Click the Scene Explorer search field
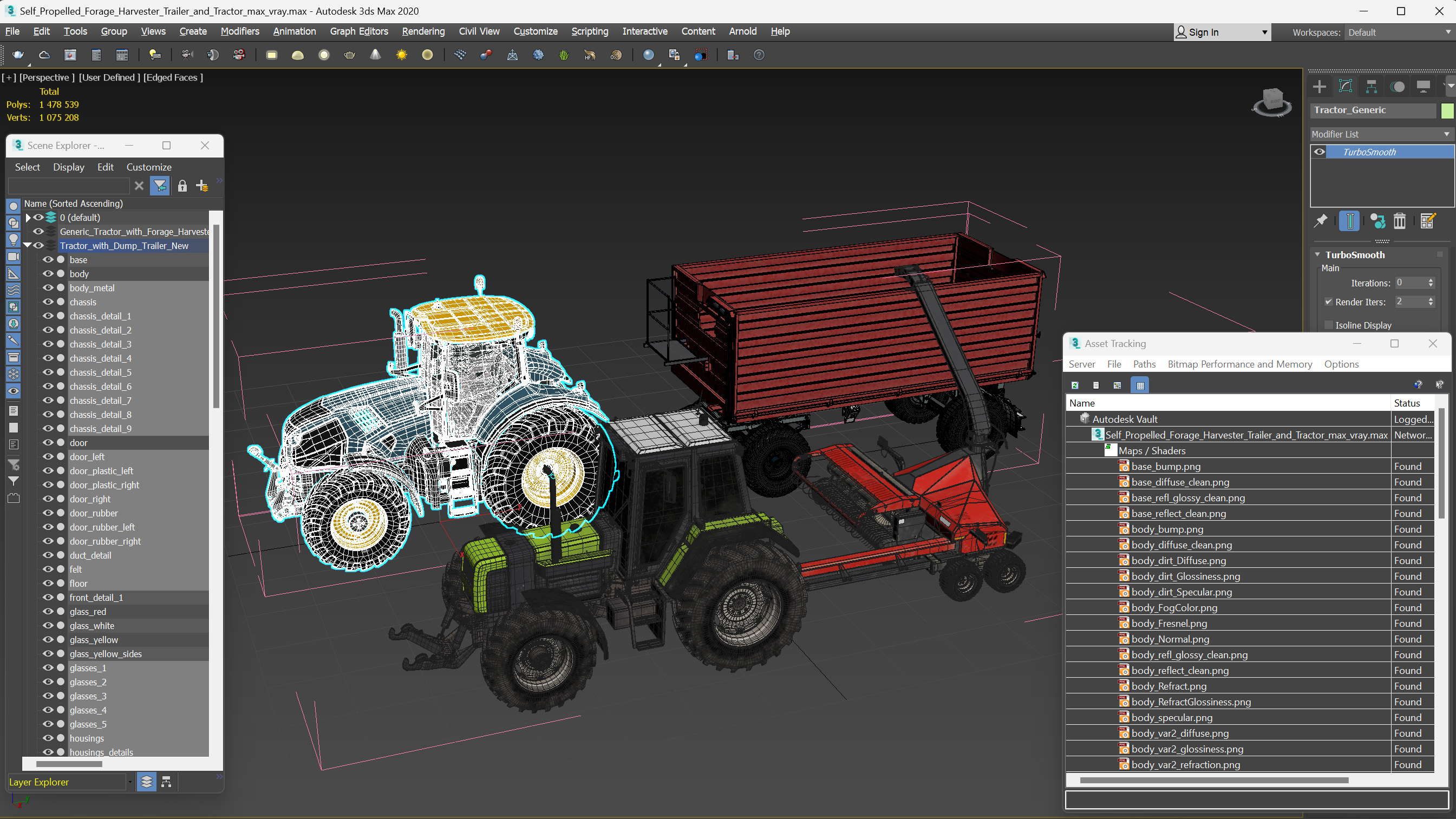The height and width of the screenshot is (819, 1456). coord(69,186)
